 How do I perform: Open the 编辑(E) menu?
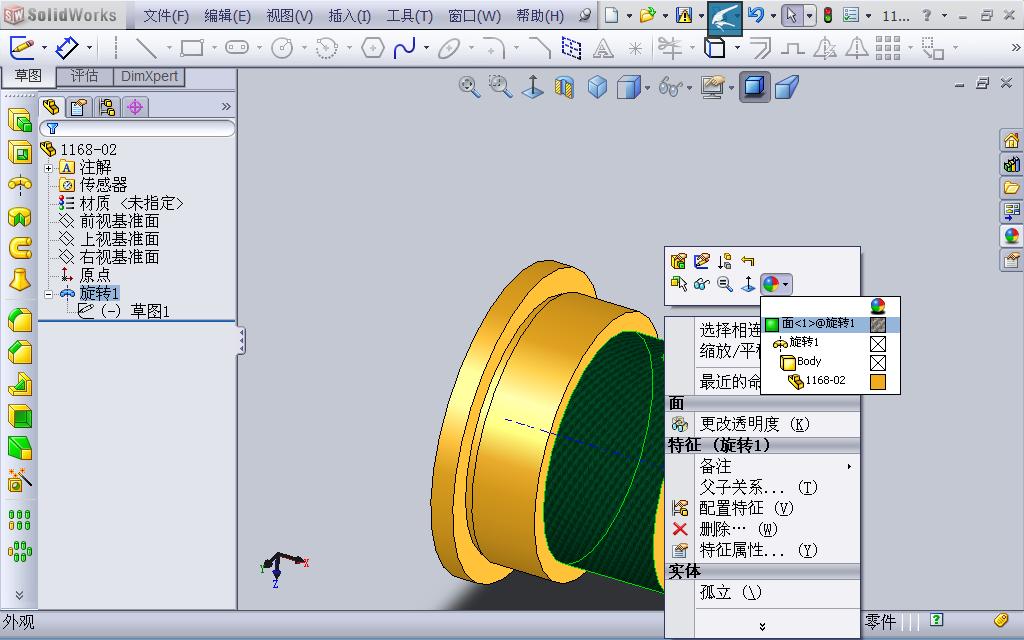227,16
